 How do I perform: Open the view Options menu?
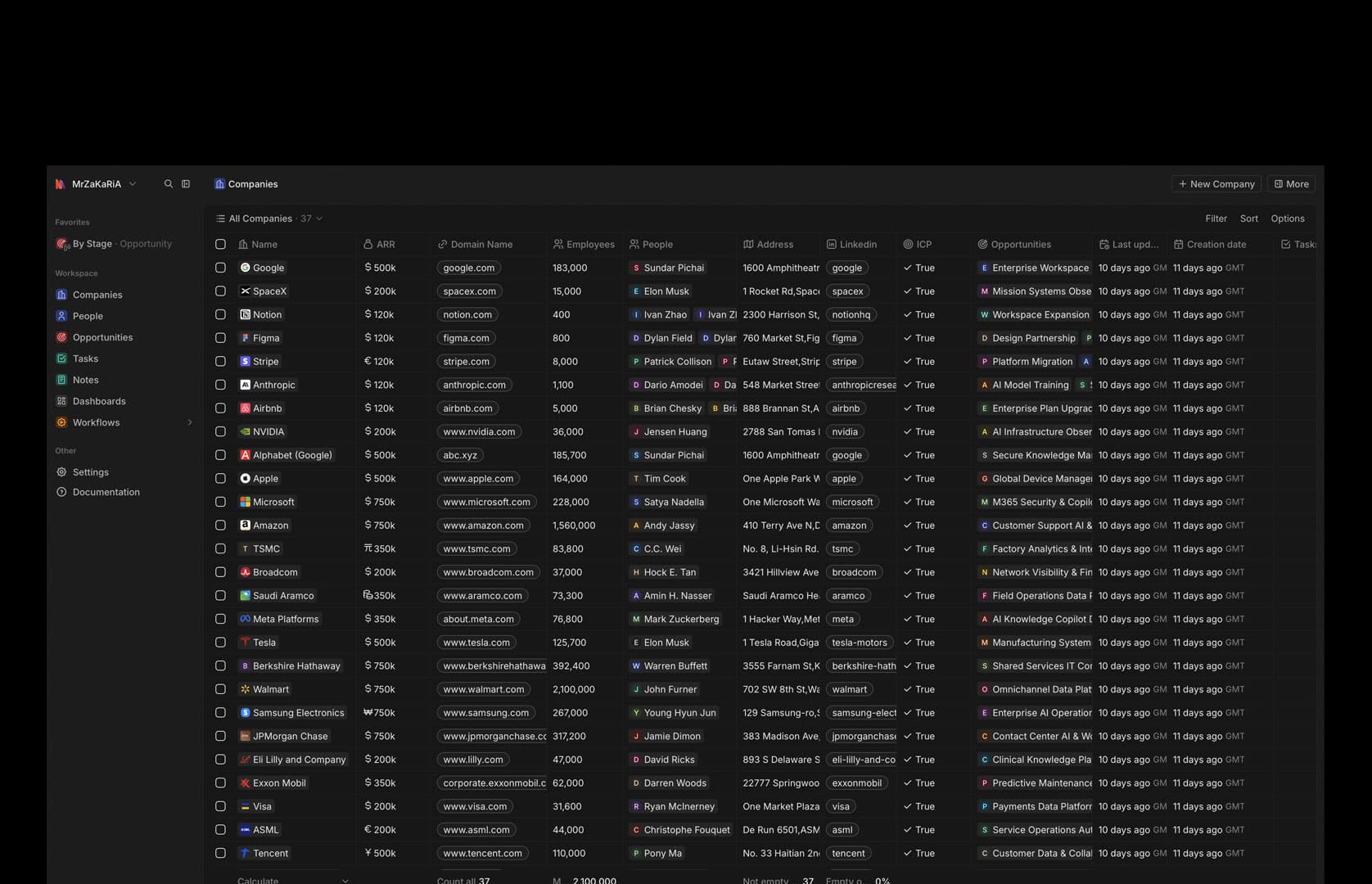tap(1287, 219)
